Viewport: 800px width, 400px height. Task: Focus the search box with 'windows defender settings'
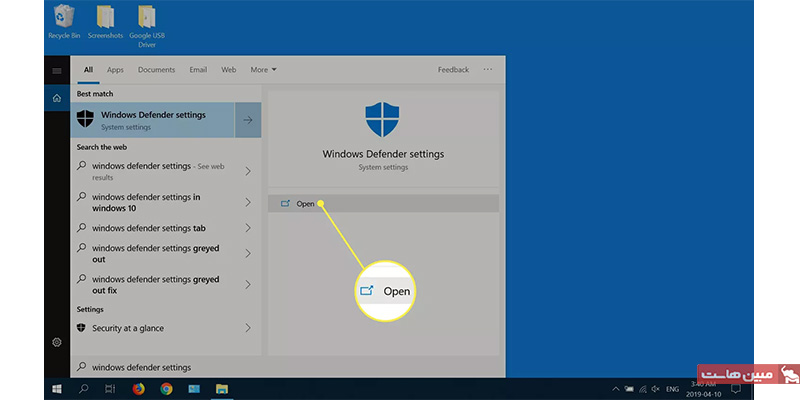288,367
